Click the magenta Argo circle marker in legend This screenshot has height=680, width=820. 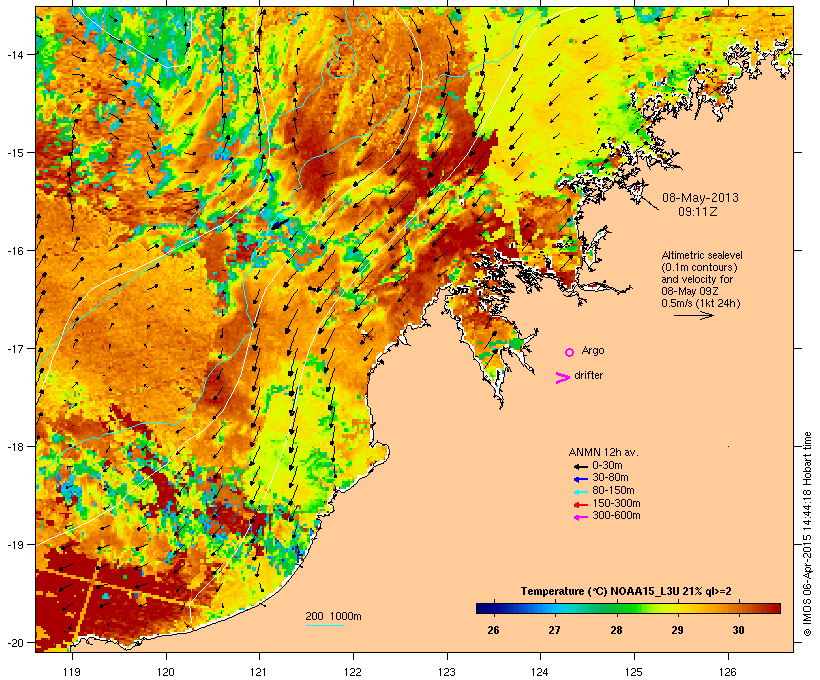pyautogui.click(x=570, y=352)
